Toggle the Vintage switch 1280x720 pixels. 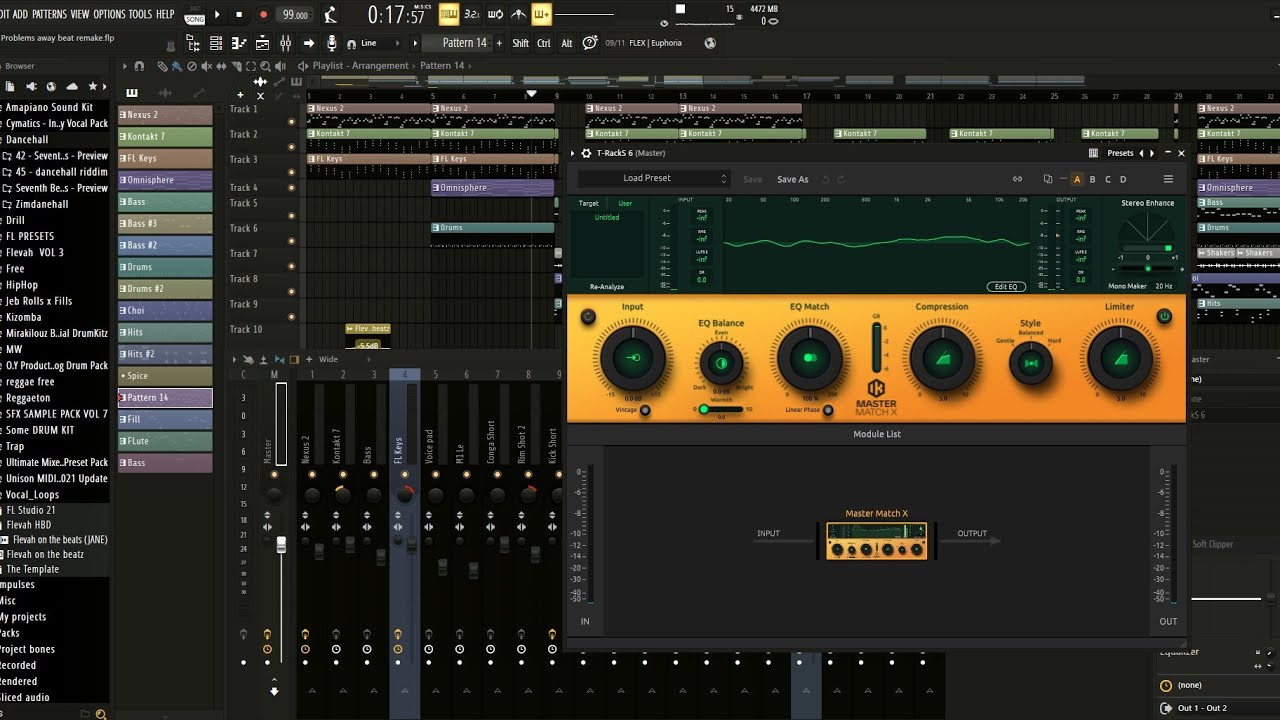645,410
